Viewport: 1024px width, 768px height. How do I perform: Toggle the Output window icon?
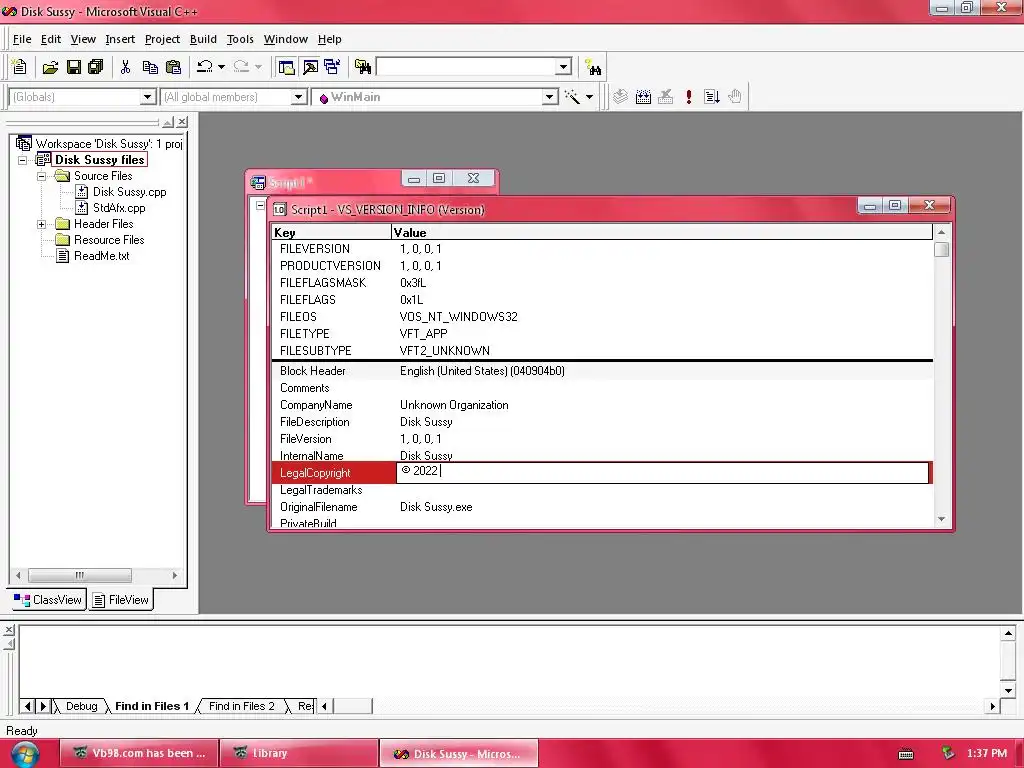pyautogui.click(x=310, y=67)
